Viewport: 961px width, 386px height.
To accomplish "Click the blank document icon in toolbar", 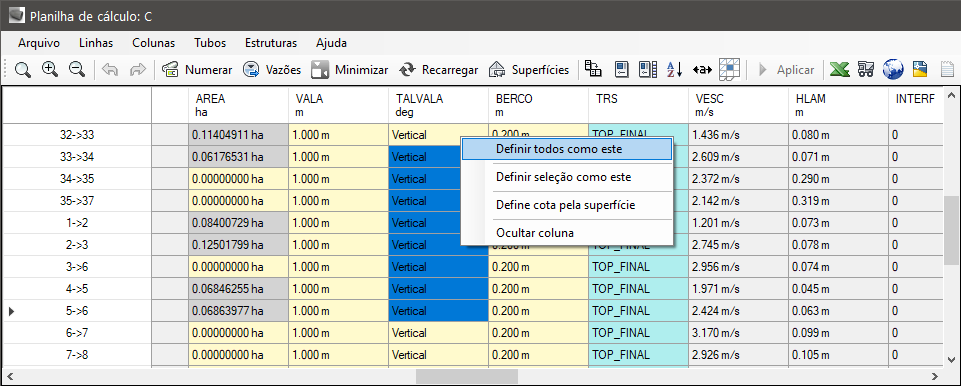I will click(x=948, y=69).
